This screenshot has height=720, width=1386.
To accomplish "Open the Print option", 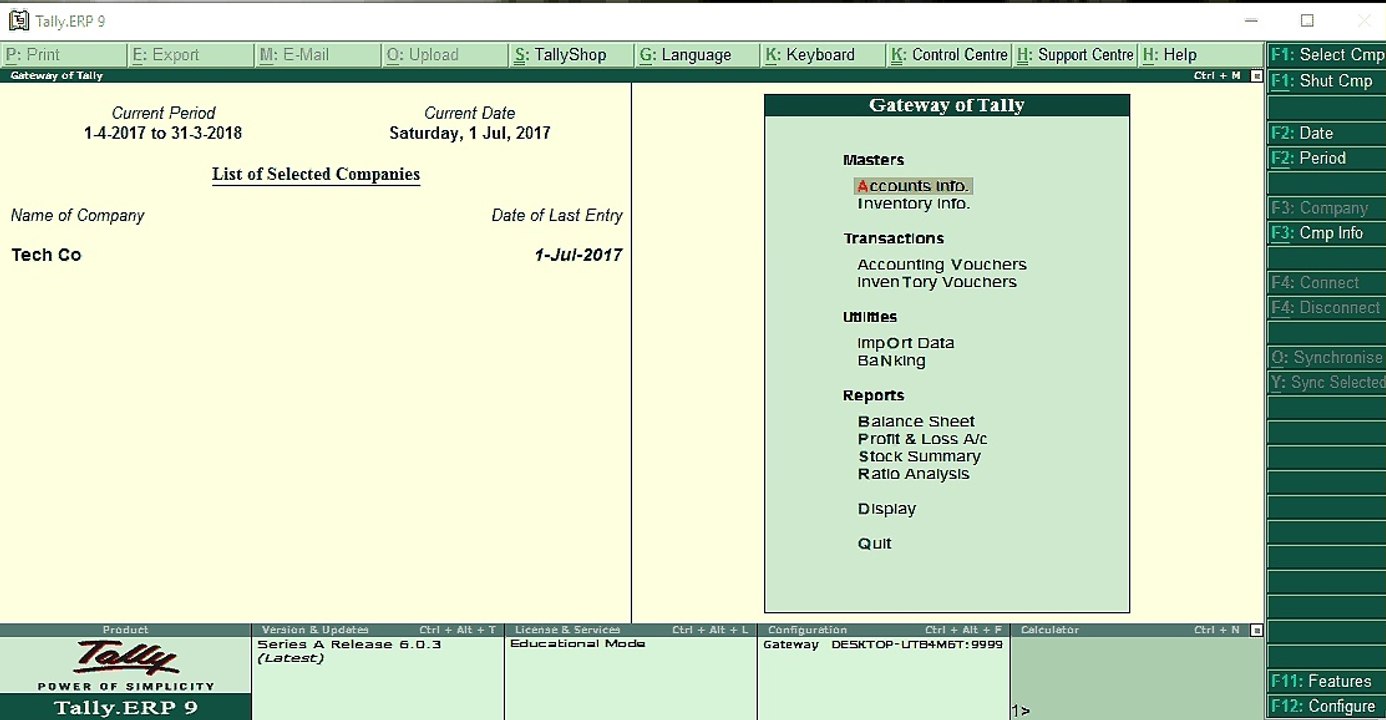I will pyautogui.click(x=64, y=55).
